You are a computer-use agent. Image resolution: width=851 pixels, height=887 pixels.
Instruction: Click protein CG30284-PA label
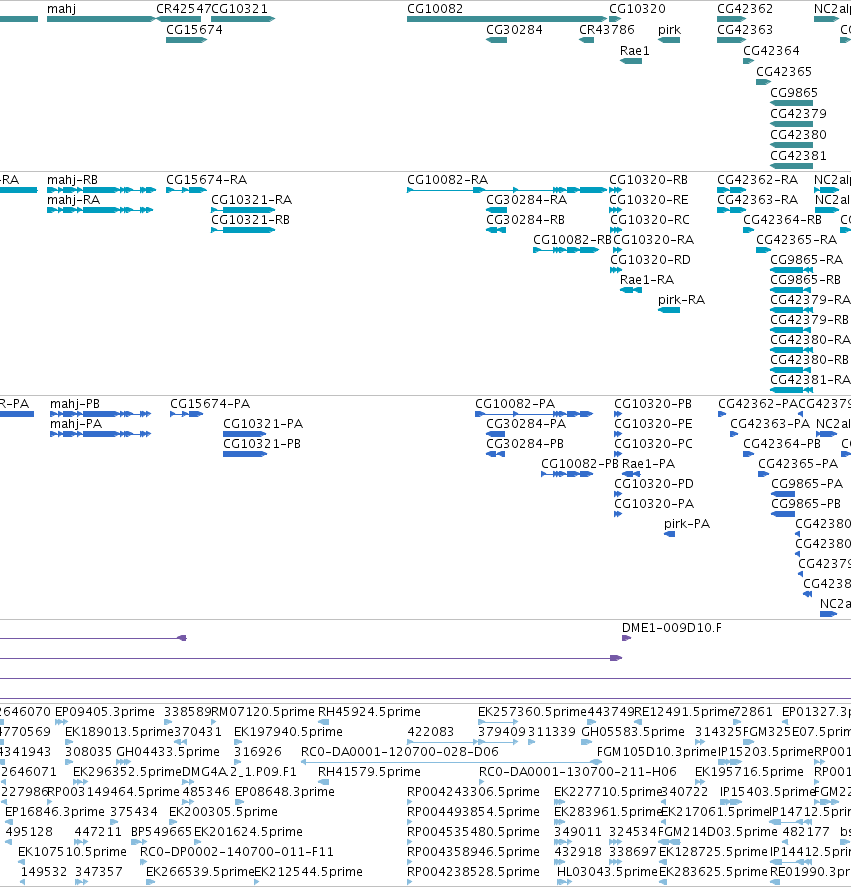526,424
